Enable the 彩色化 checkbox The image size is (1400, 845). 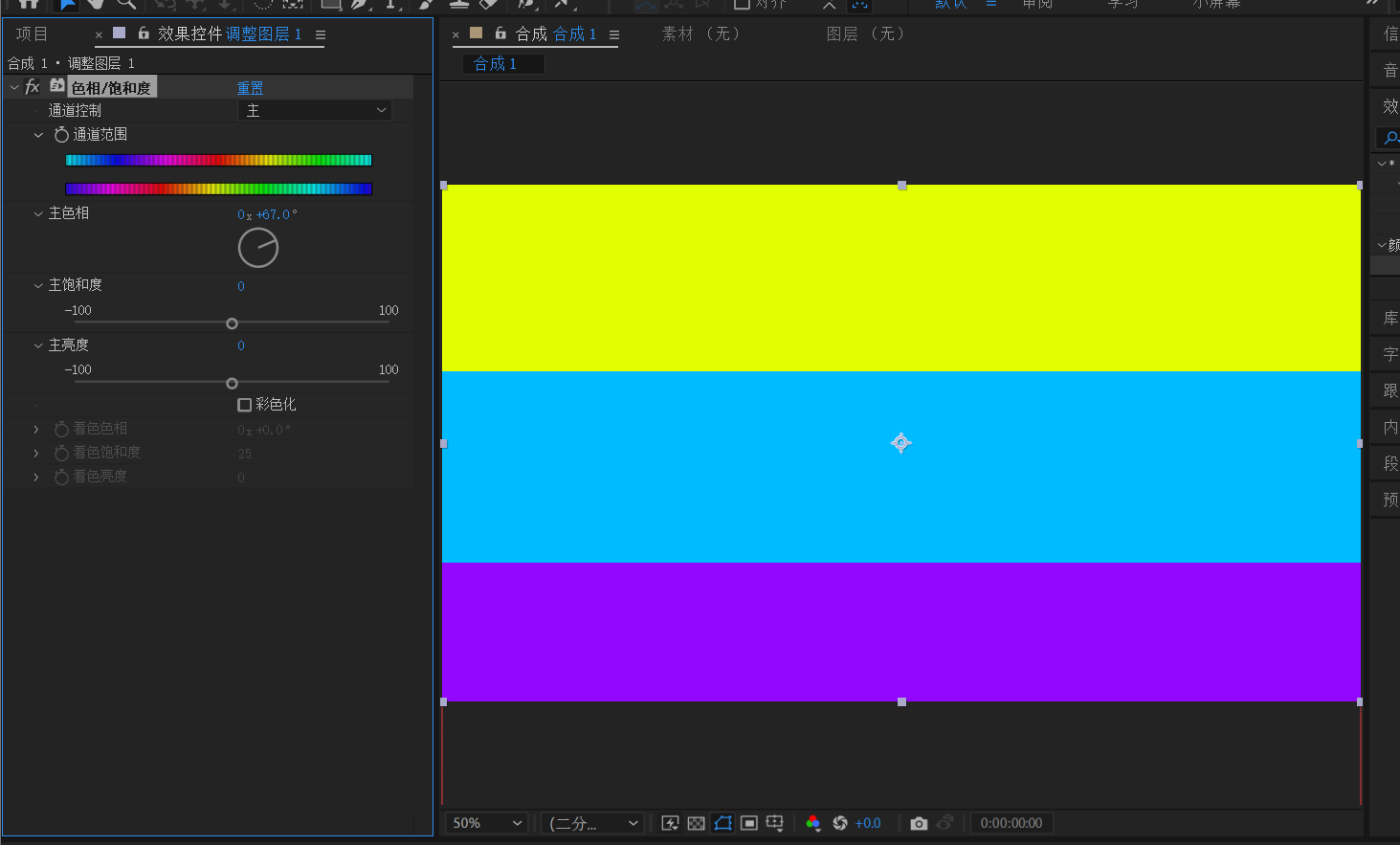[x=244, y=405]
